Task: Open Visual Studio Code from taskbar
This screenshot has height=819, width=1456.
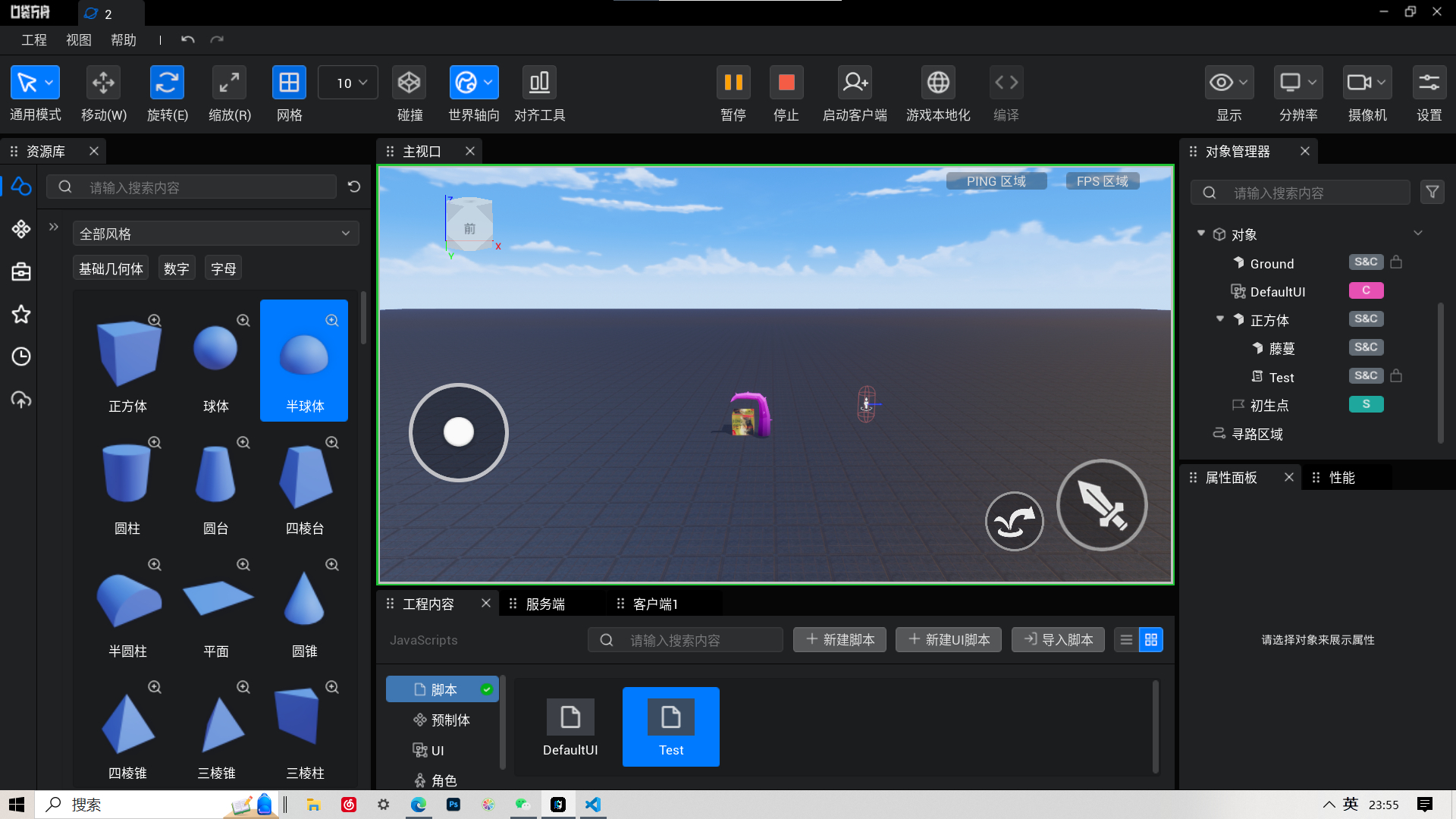Action: coord(593,805)
